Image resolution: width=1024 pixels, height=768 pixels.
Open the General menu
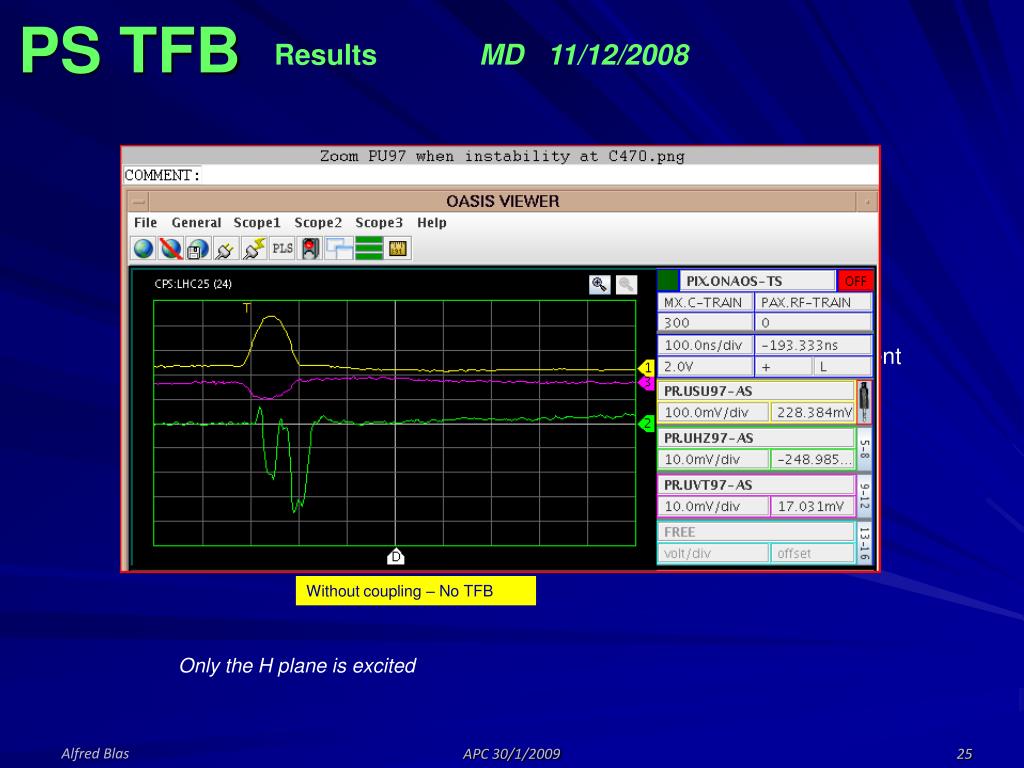click(x=197, y=223)
